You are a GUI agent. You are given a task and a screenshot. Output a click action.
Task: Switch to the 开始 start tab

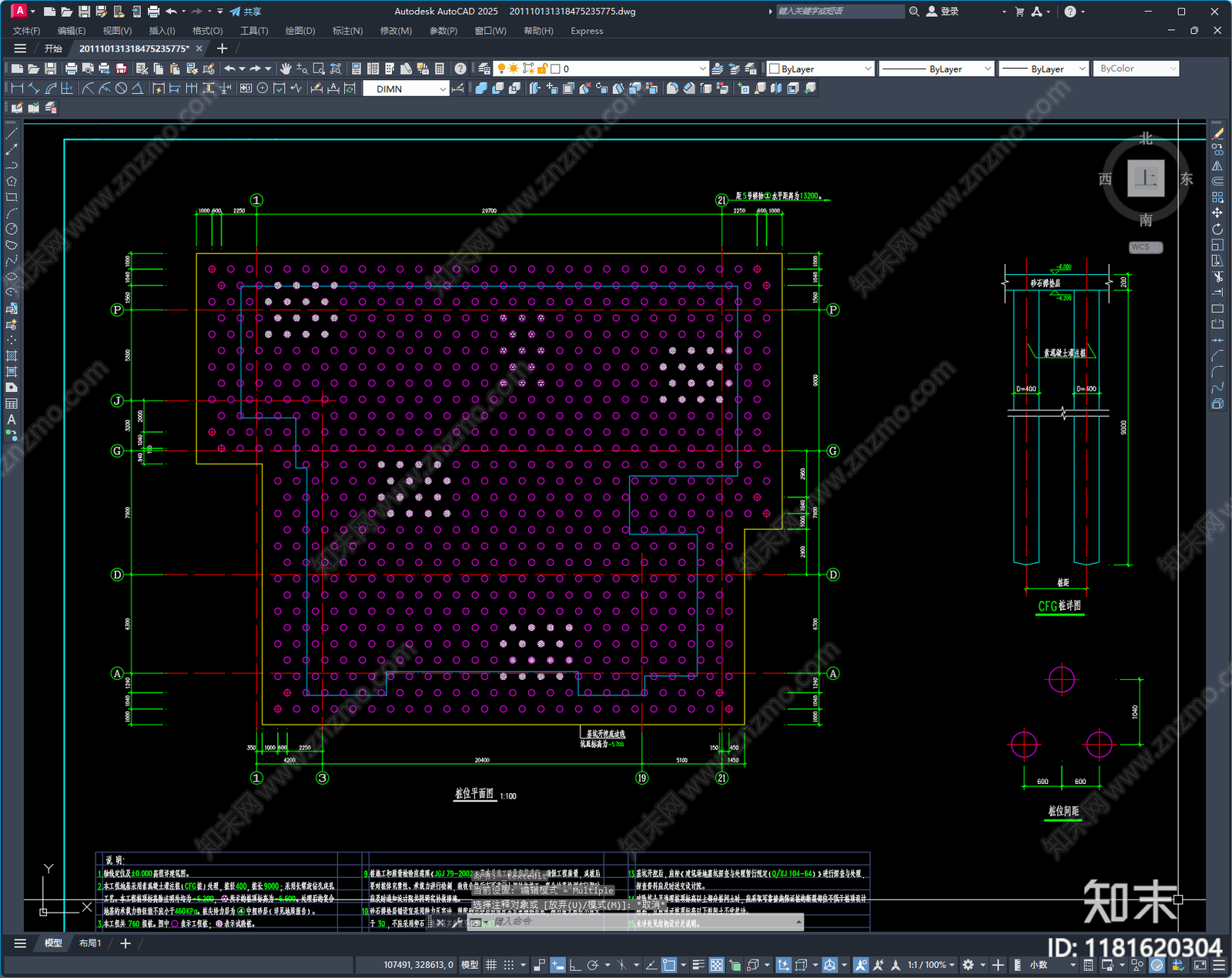point(53,49)
